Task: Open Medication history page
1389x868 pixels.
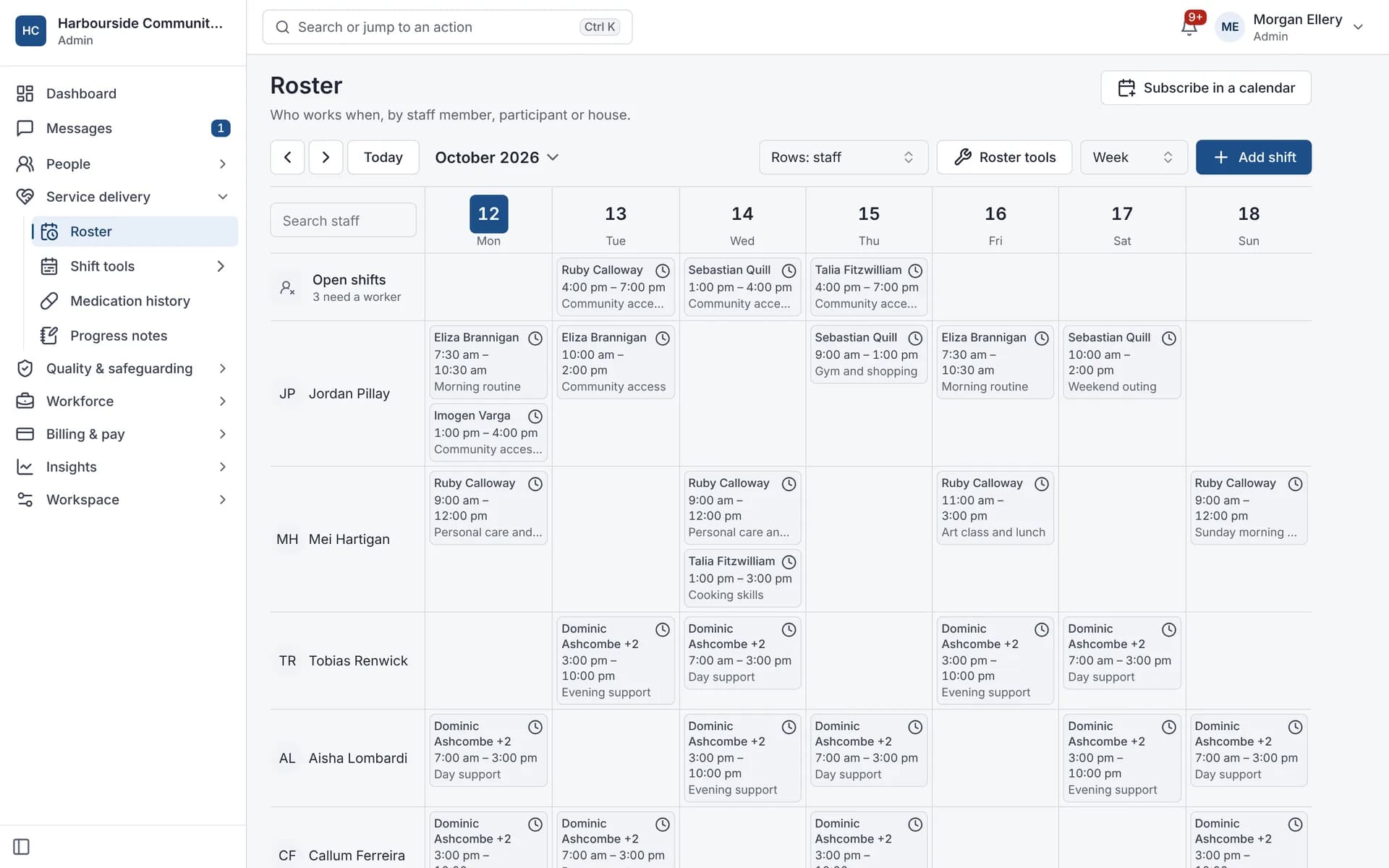Action: (135, 301)
